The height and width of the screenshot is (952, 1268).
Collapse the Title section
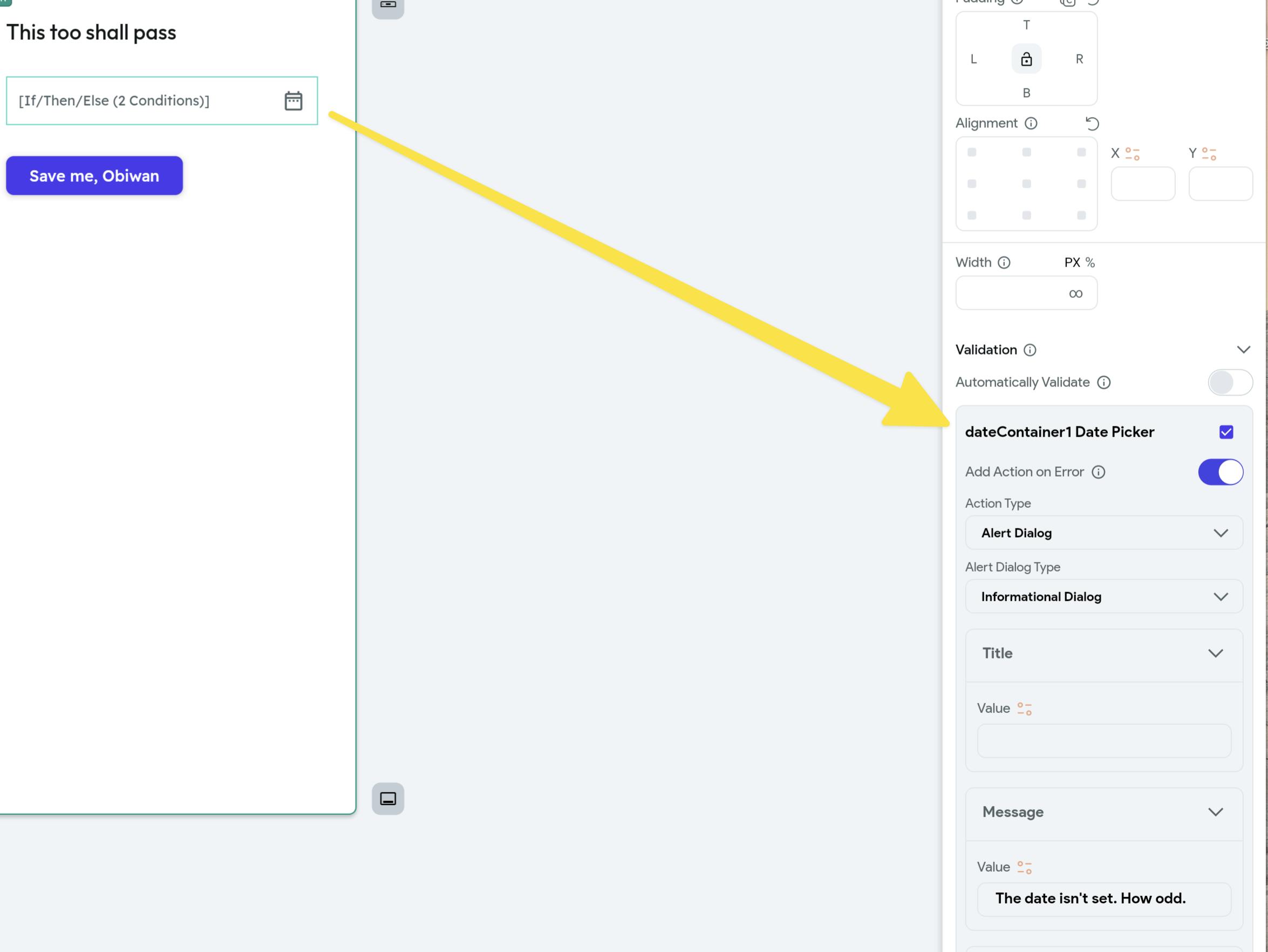point(1215,653)
